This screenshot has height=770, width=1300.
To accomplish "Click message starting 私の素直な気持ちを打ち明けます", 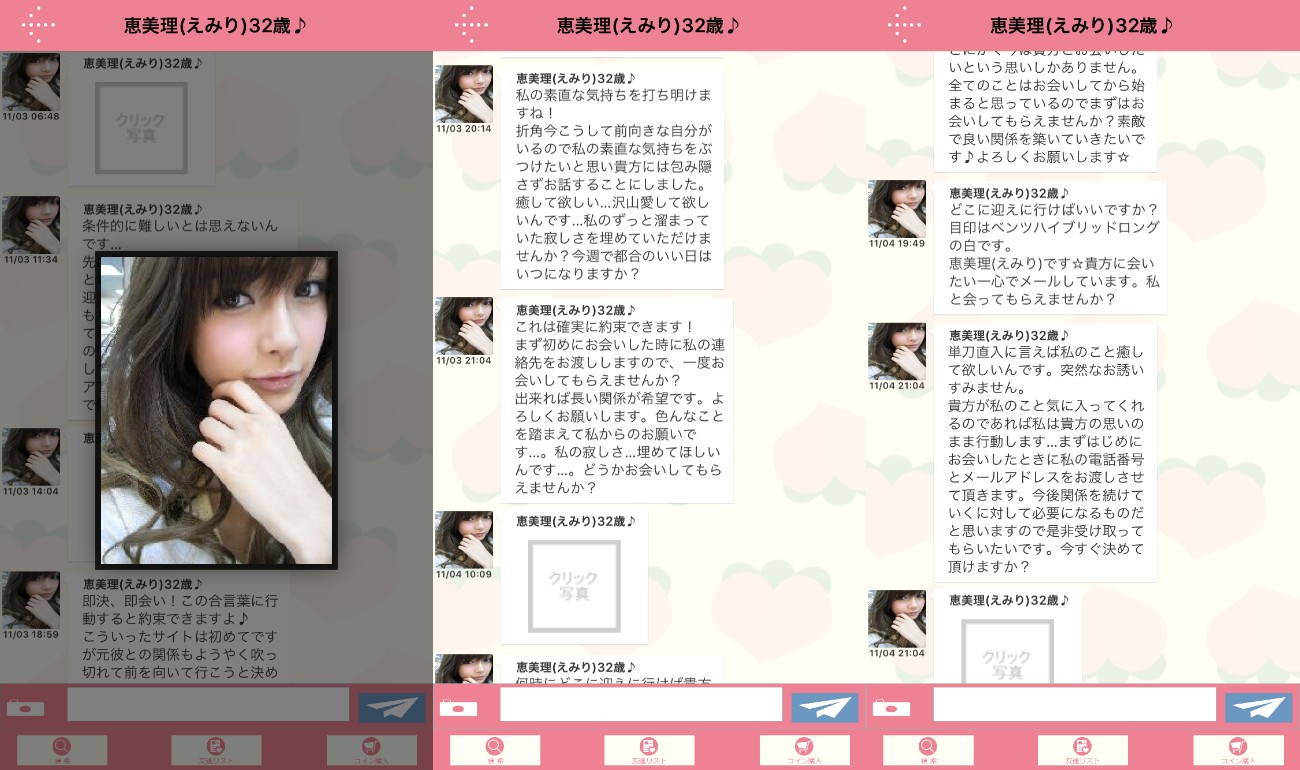I will coord(612,176).
